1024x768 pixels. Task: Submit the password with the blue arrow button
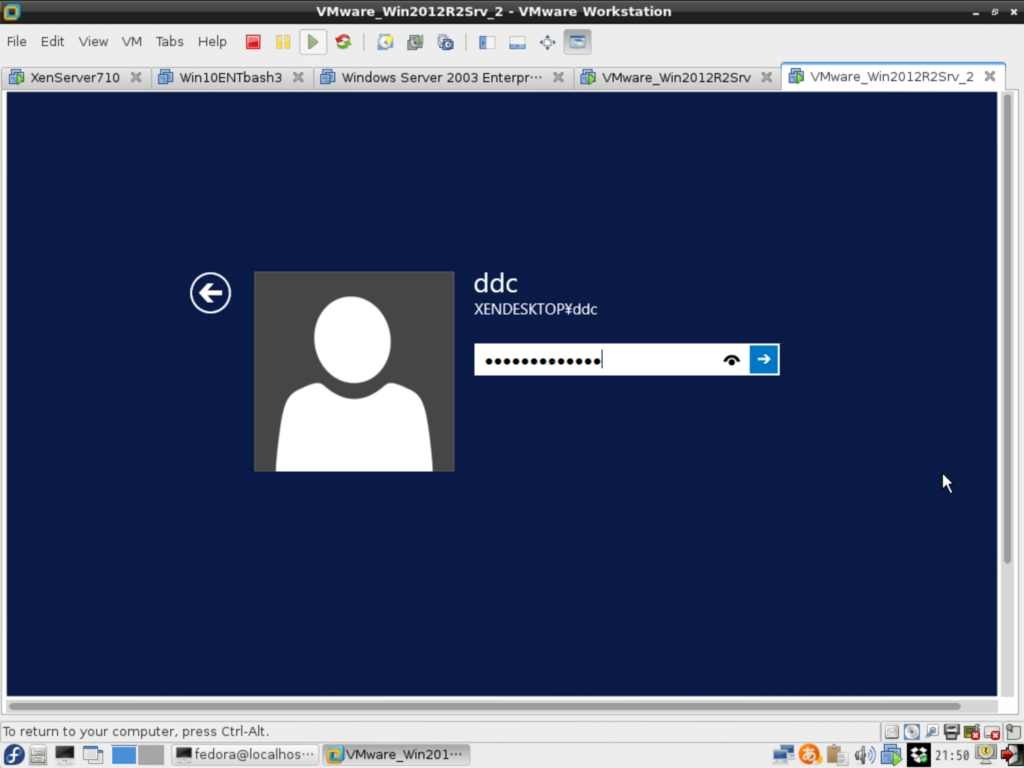[x=763, y=359]
